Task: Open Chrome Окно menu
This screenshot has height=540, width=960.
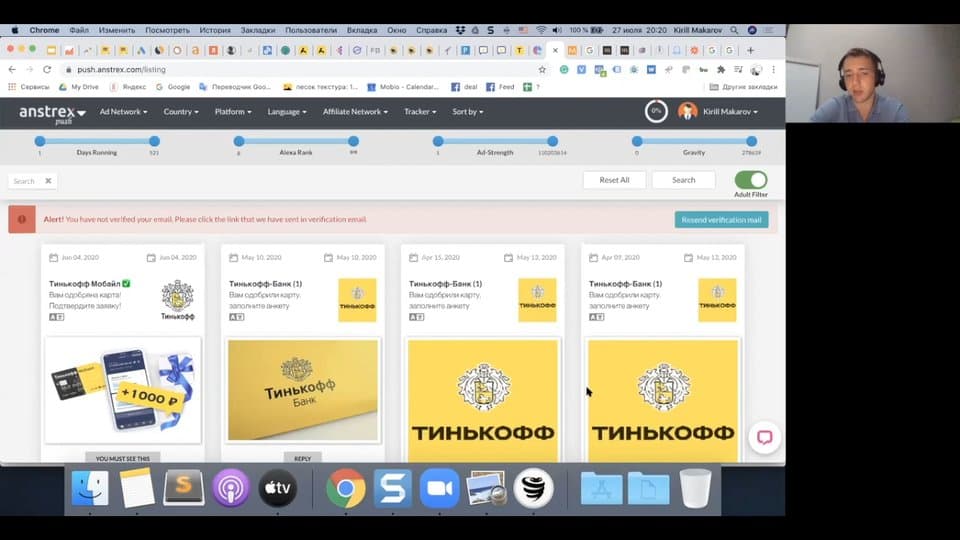Action: [397, 30]
